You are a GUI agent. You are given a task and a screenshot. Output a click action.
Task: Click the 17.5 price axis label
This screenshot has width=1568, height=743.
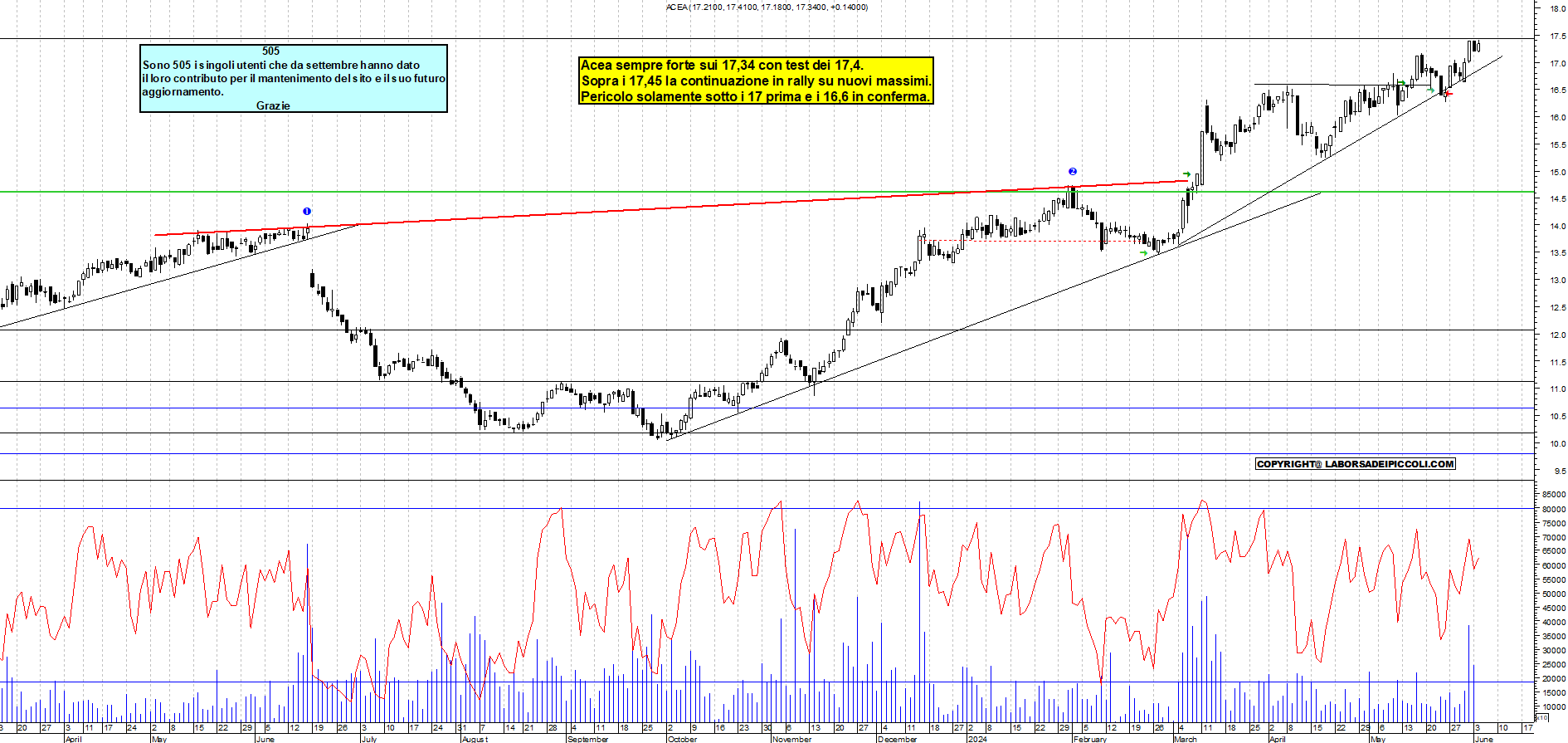pos(1558,37)
